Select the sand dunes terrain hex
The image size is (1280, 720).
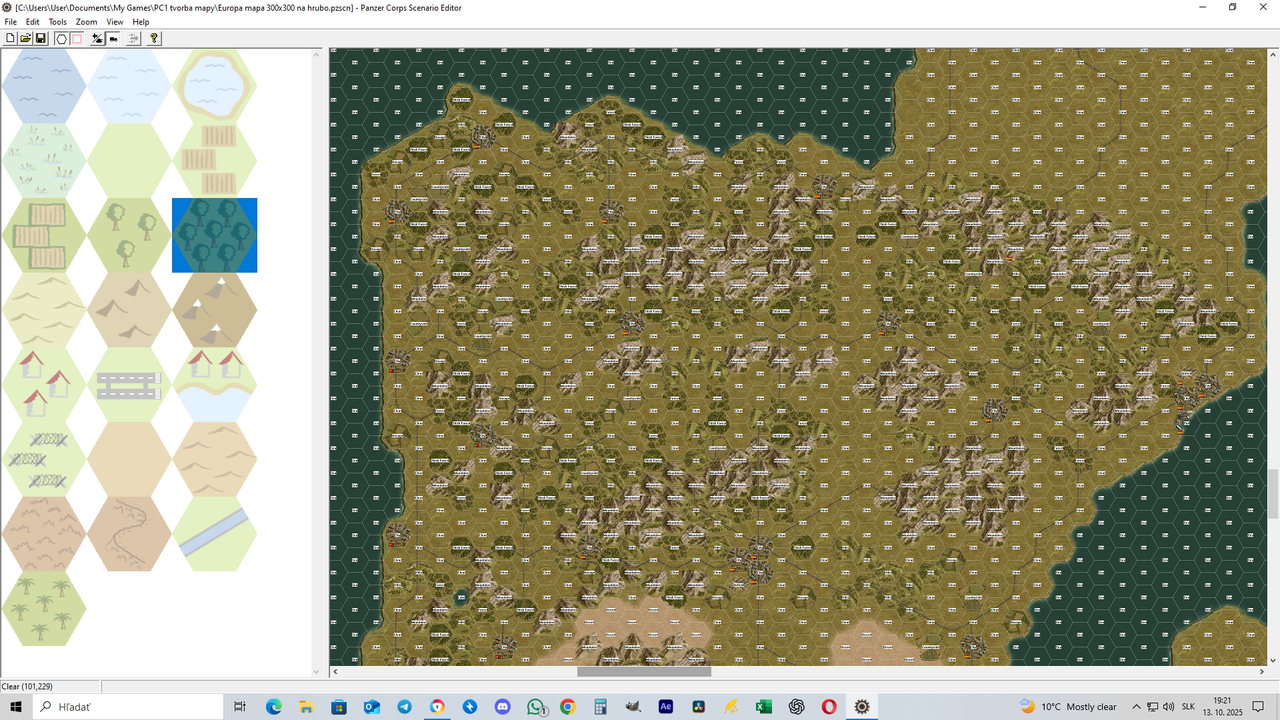pyautogui.click(x=215, y=459)
